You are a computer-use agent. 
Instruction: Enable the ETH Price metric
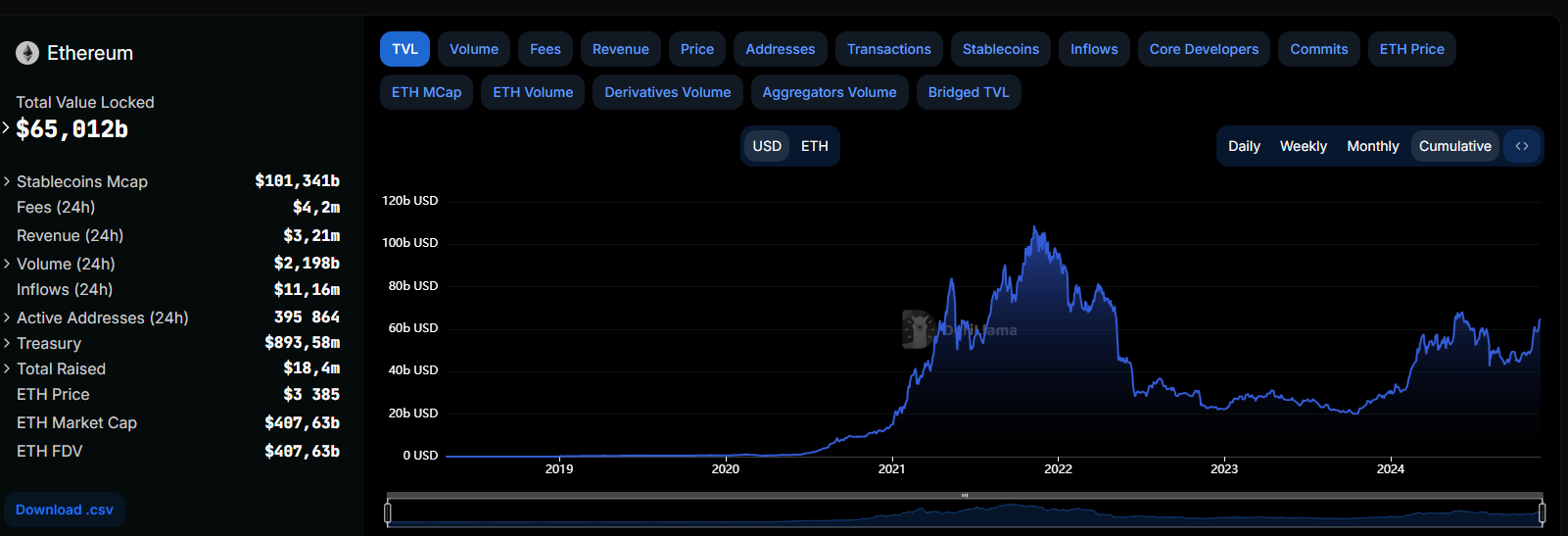(x=1412, y=49)
